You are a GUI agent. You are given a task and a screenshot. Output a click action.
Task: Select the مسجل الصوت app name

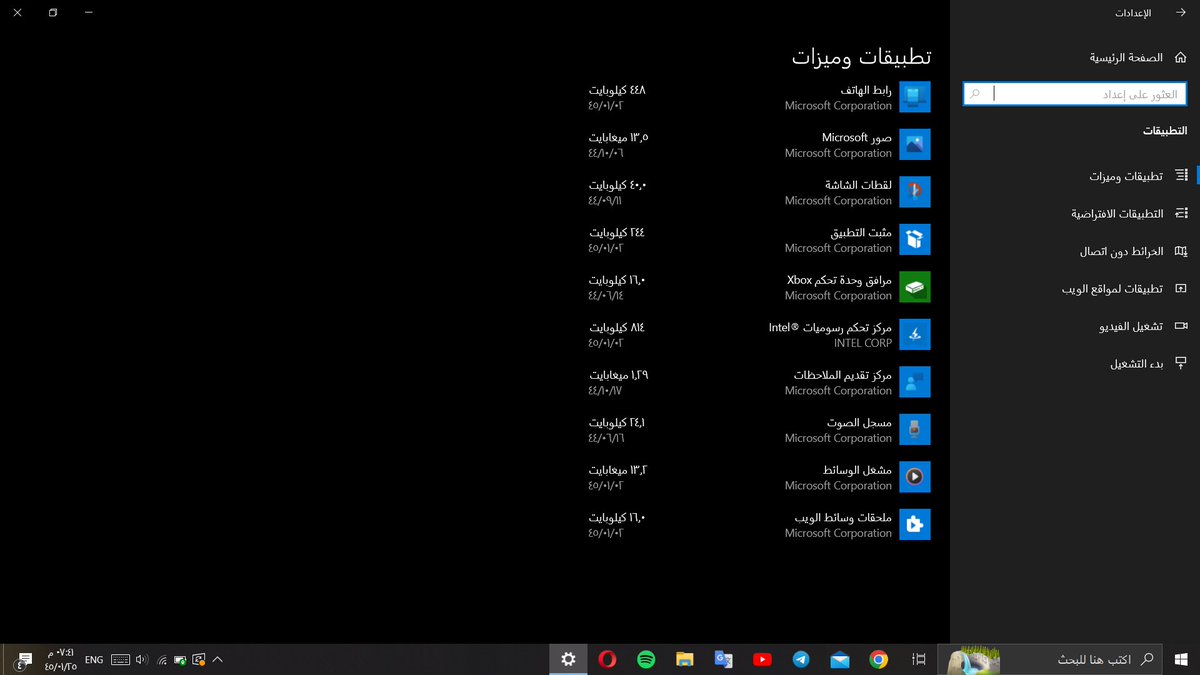point(860,423)
